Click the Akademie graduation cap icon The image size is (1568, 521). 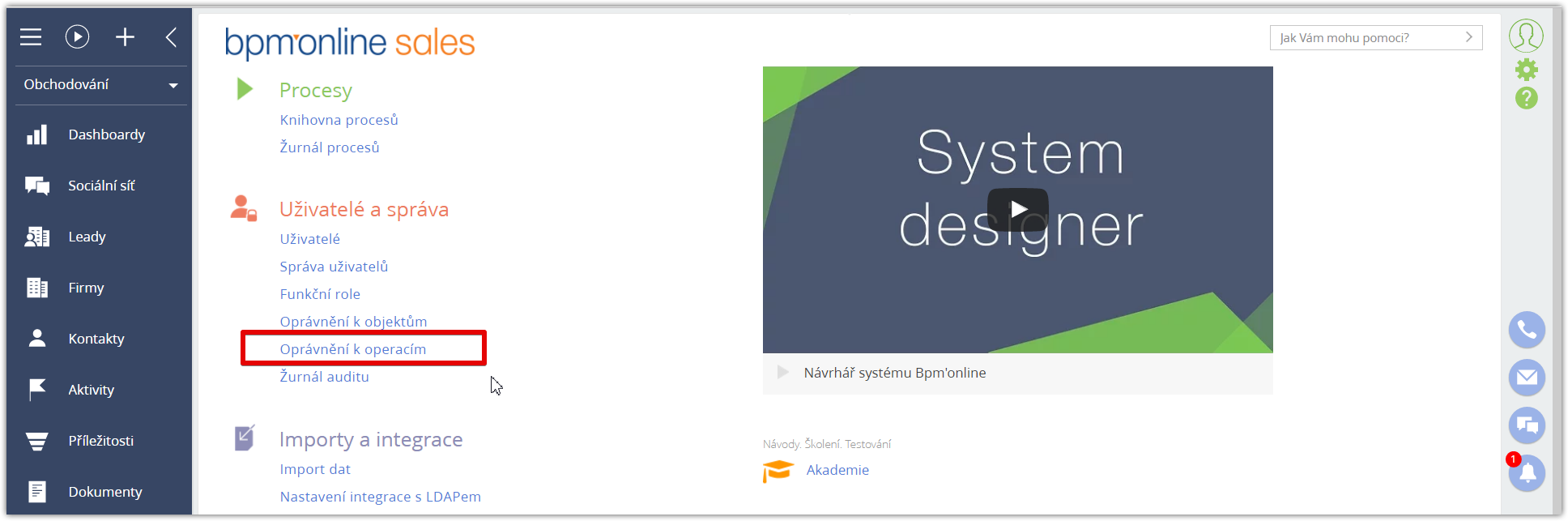click(778, 471)
